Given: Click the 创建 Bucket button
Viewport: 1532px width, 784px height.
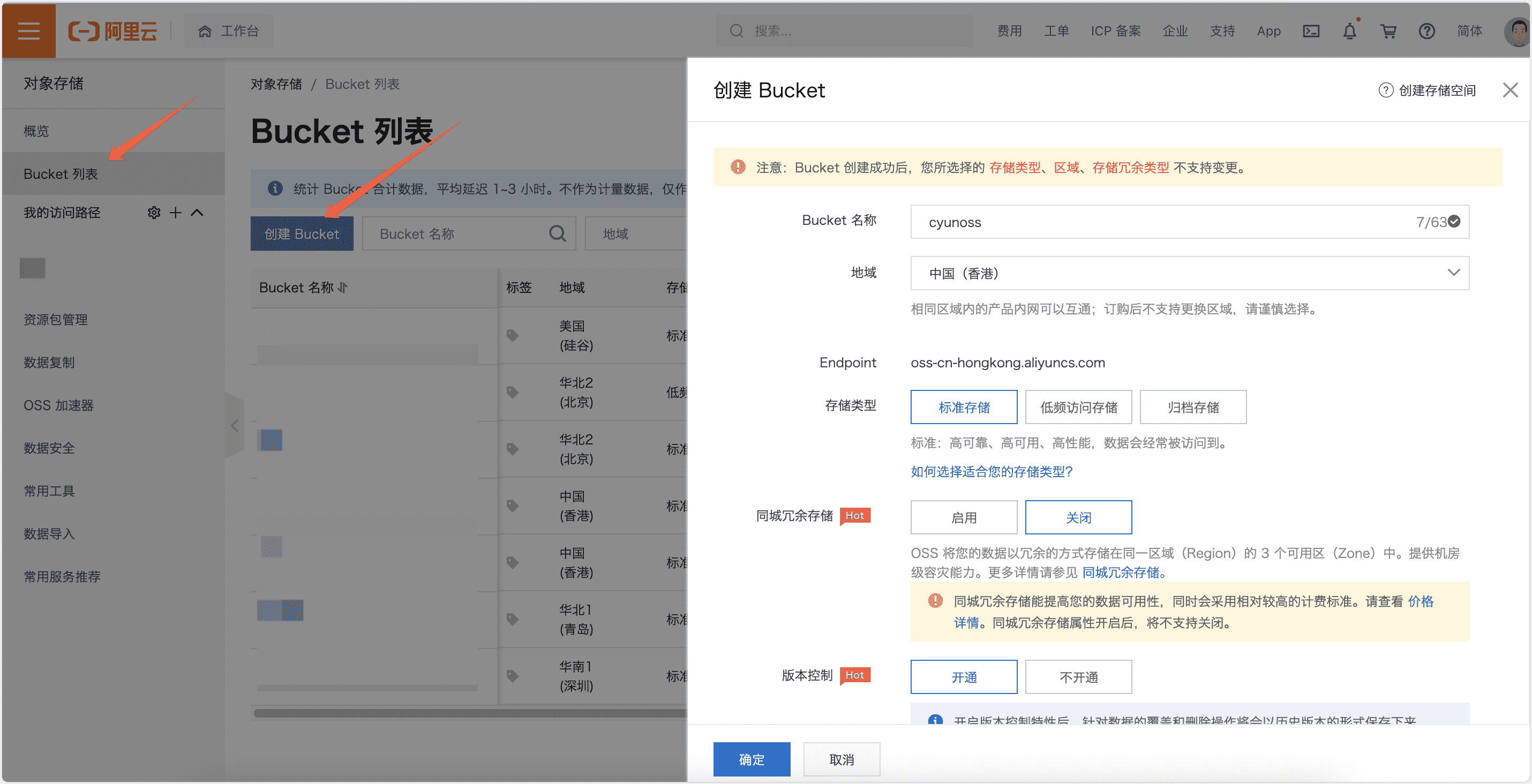Looking at the screenshot, I should click(x=302, y=233).
